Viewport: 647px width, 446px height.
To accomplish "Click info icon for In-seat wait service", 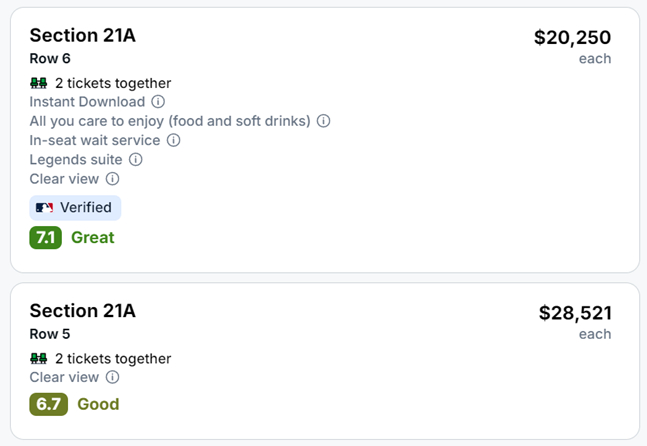I will click(x=173, y=140).
